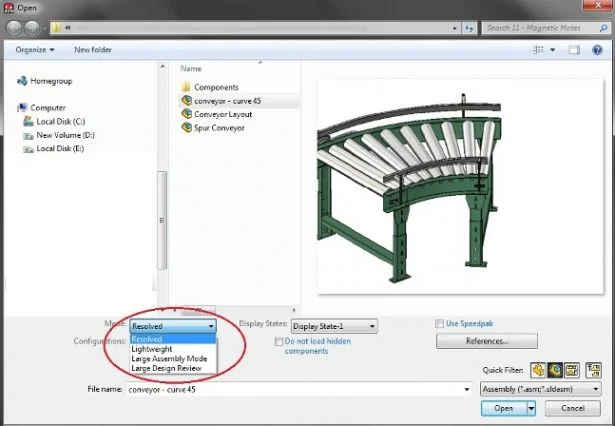The width and height of the screenshot is (615, 426).
Task: Open the Assembly file type dropdown
Action: pos(595,389)
